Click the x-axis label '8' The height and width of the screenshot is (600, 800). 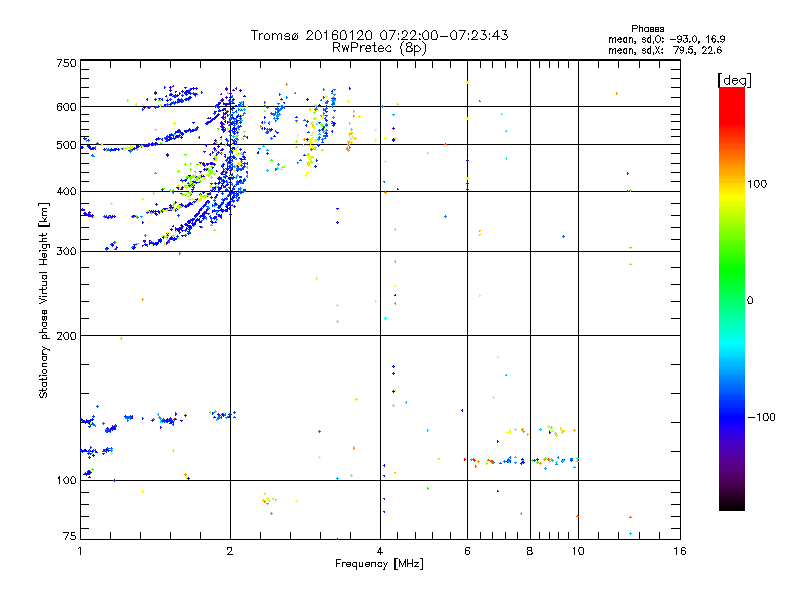[530, 551]
